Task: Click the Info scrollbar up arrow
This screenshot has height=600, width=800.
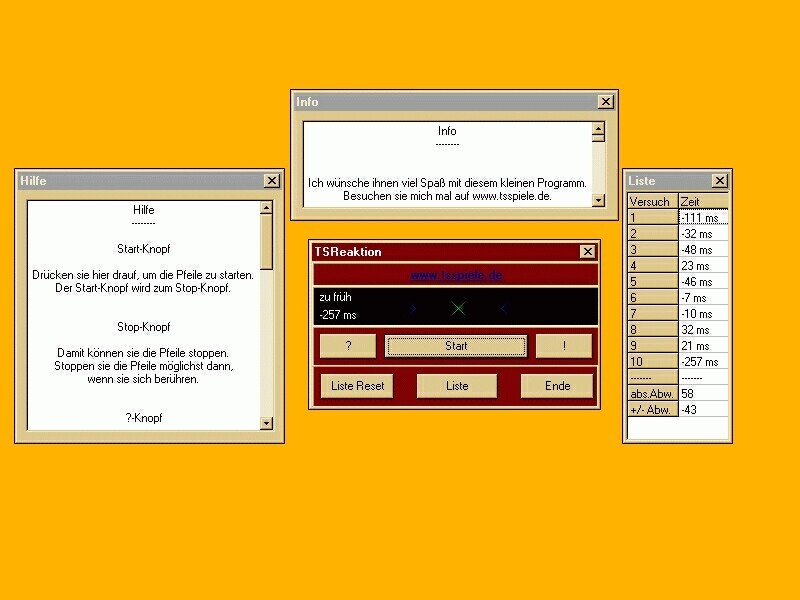Action: [598, 128]
